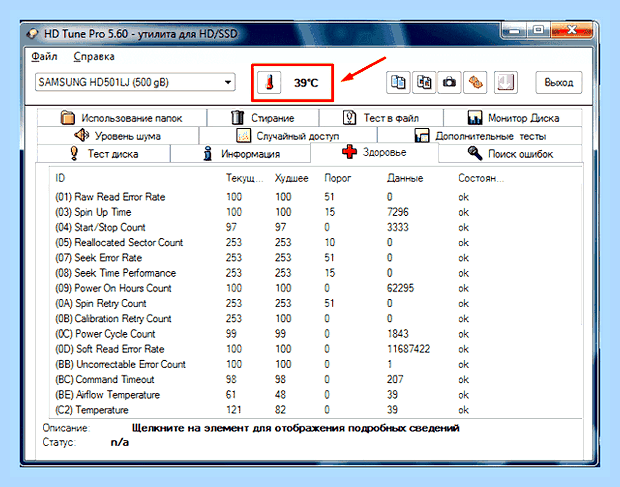
Task: Open Дополнительные тесты tab
Action: [x=480, y=136]
